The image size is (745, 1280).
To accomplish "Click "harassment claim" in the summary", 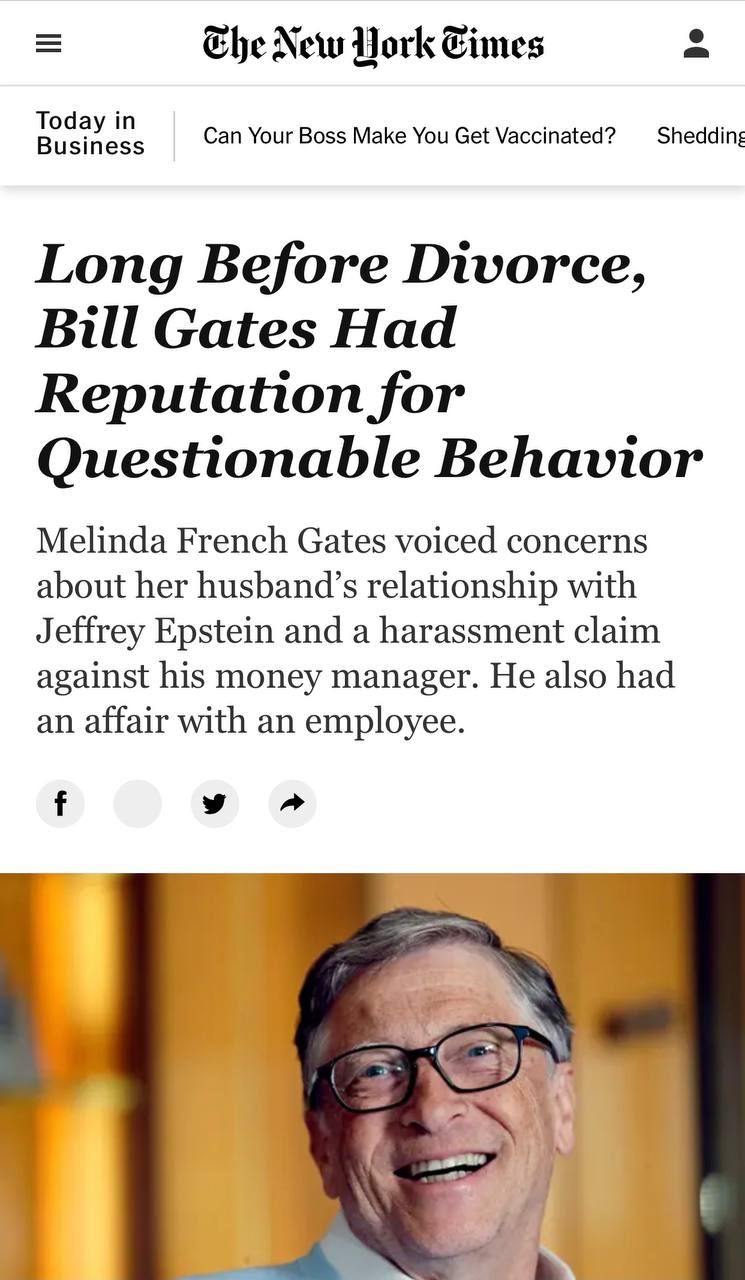I will (520, 631).
